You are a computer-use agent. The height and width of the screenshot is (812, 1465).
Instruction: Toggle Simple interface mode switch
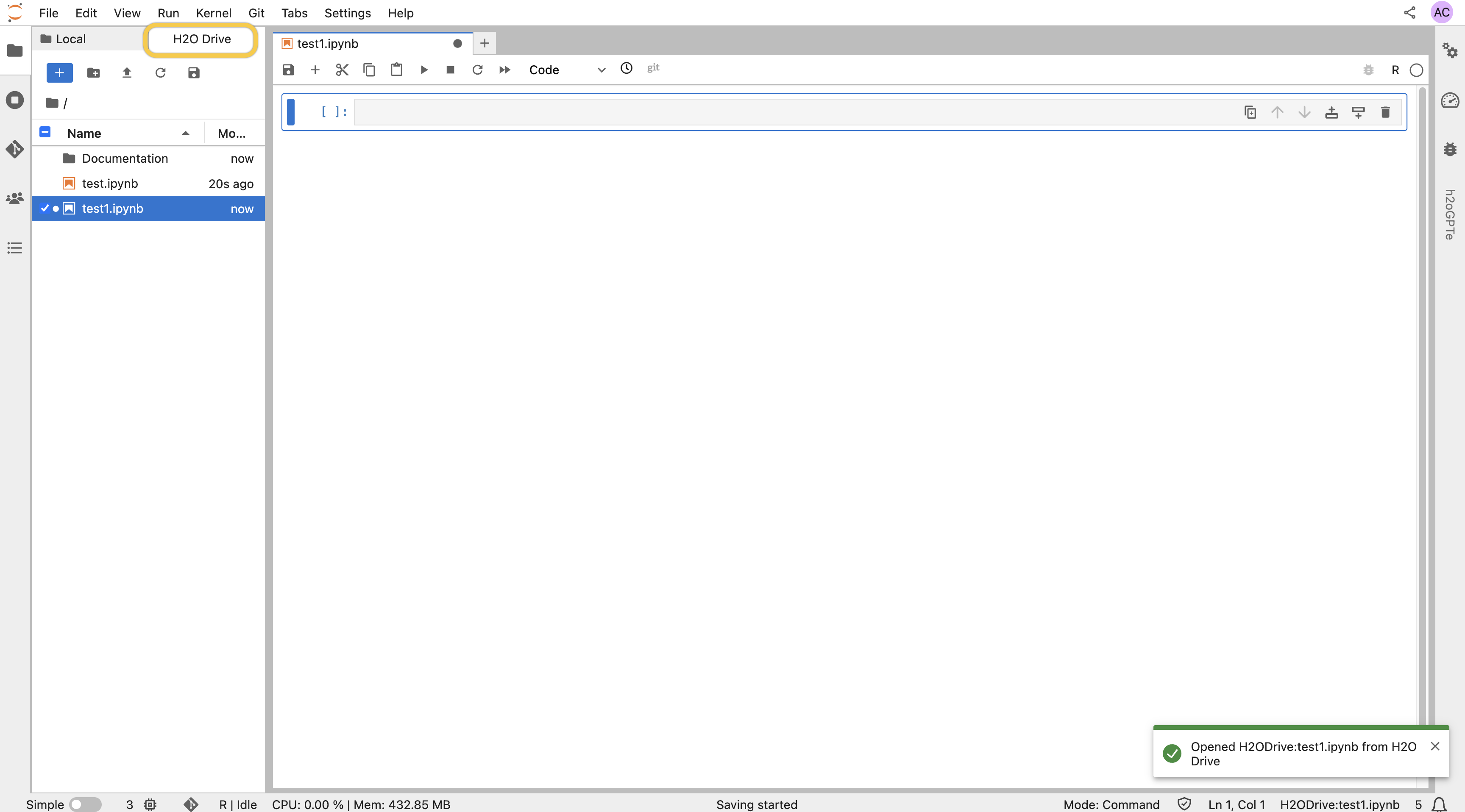85,804
